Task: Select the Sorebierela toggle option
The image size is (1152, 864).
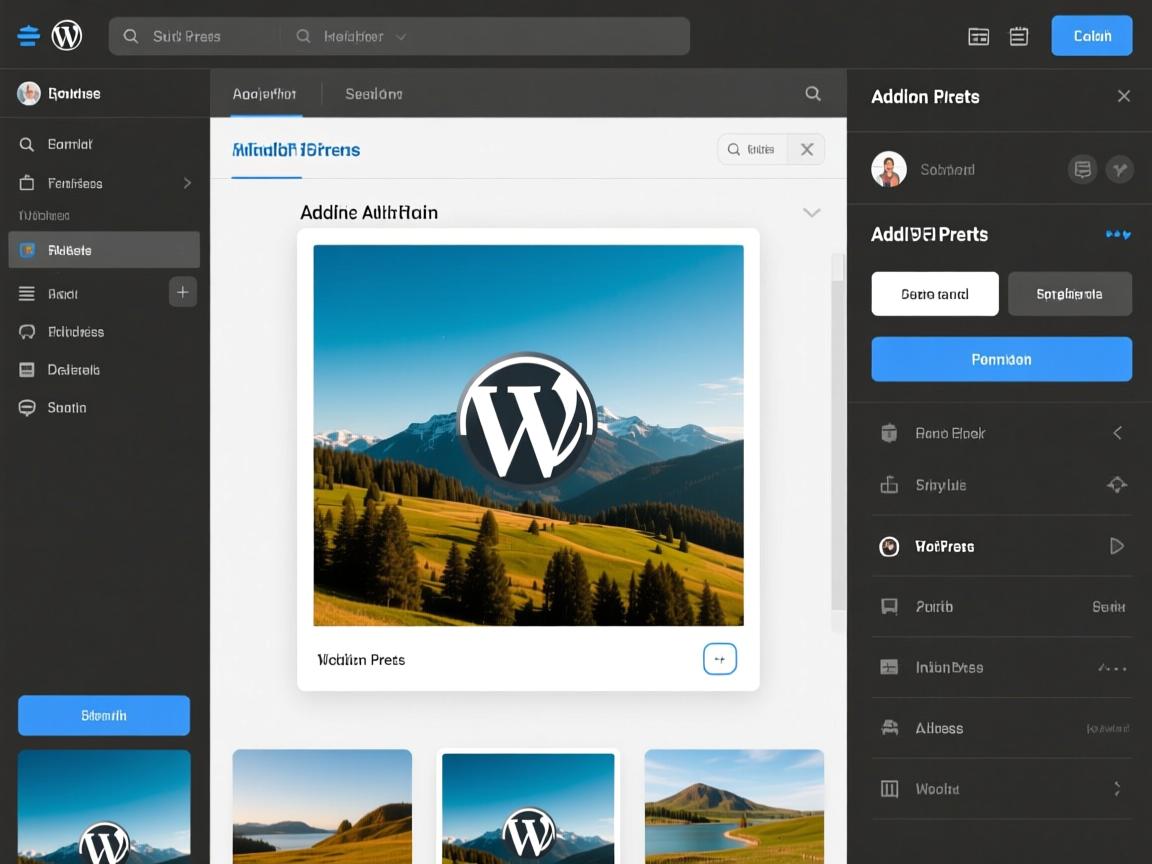Action: [1069, 294]
